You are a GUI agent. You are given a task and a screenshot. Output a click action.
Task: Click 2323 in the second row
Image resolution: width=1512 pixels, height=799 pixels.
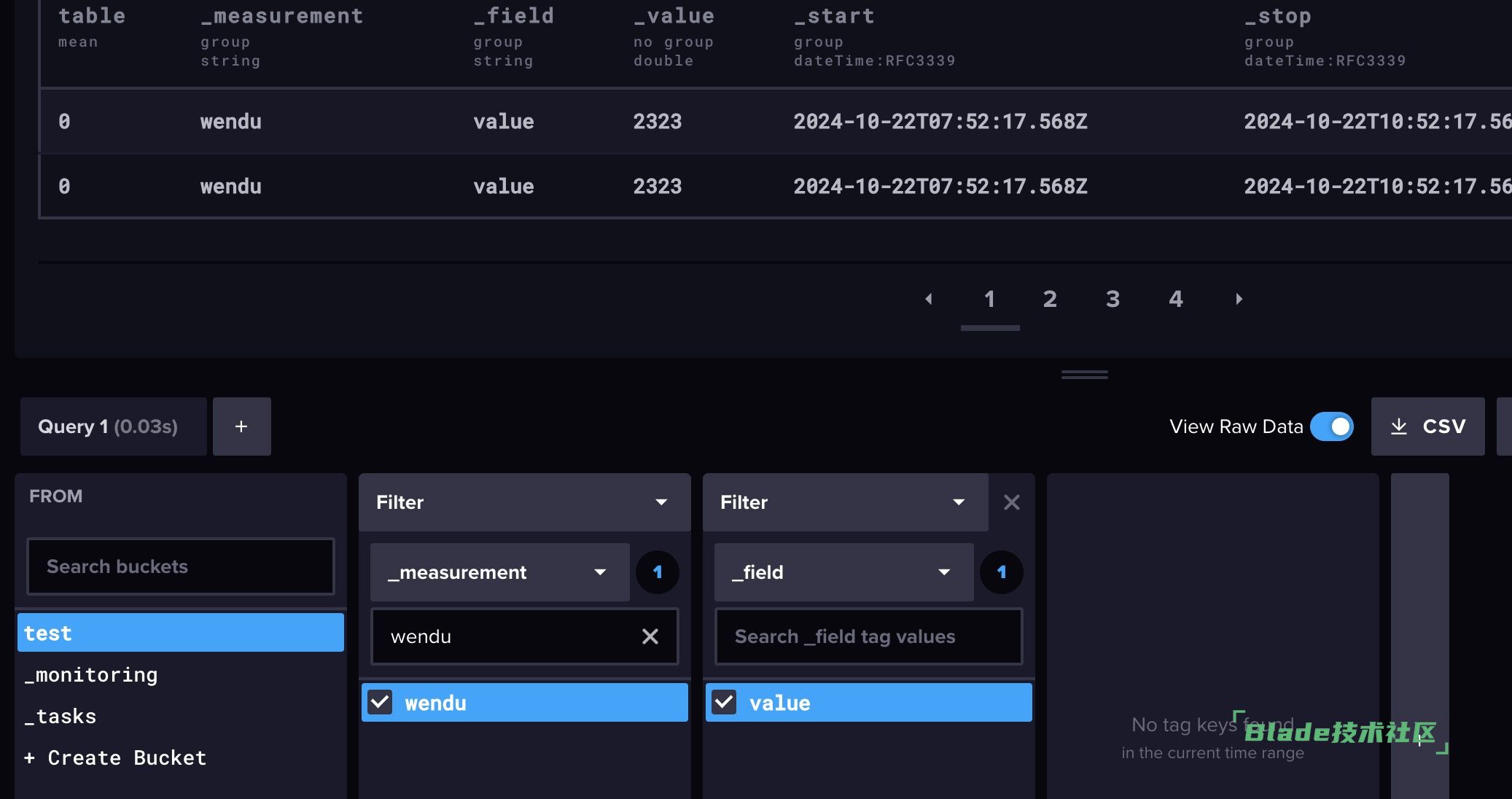click(658, 187)
